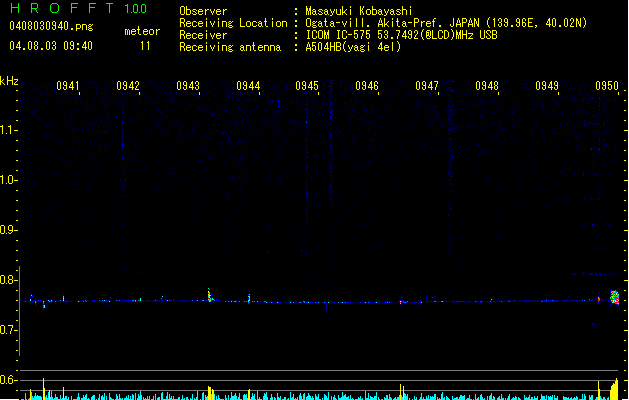The image size is (629, 400).
Task: Click the date 04.08.03 09:40
Action: pos(51,46)
